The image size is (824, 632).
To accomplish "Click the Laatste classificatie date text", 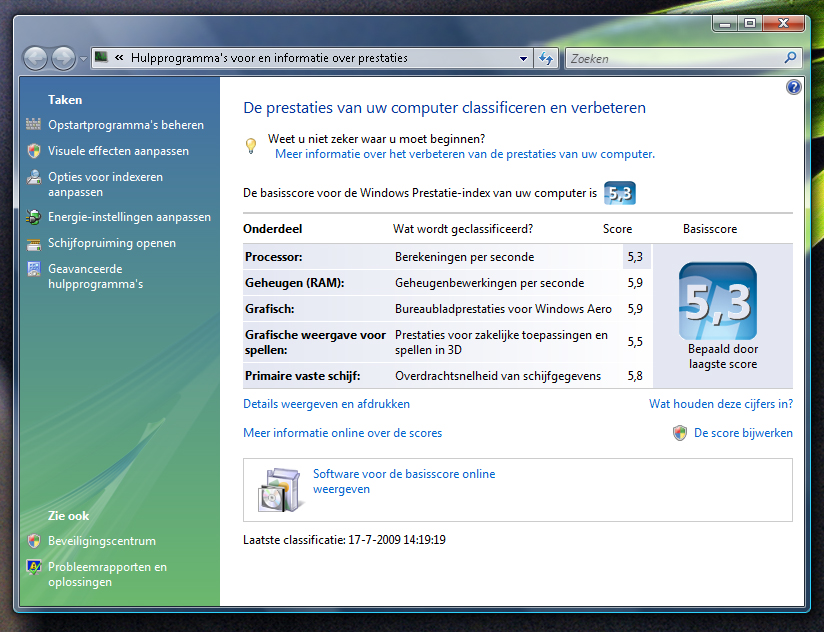I will click(x=344, y=540).
